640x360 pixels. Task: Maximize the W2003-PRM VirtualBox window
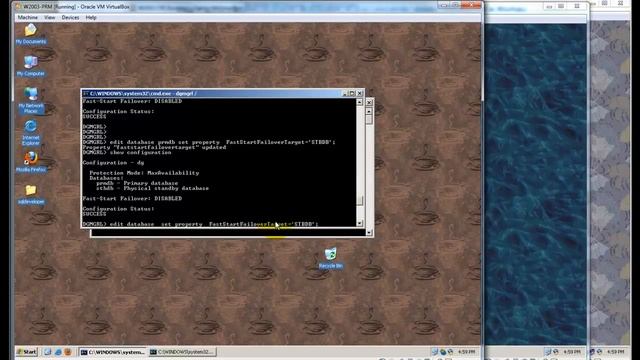tap(455, 5)
